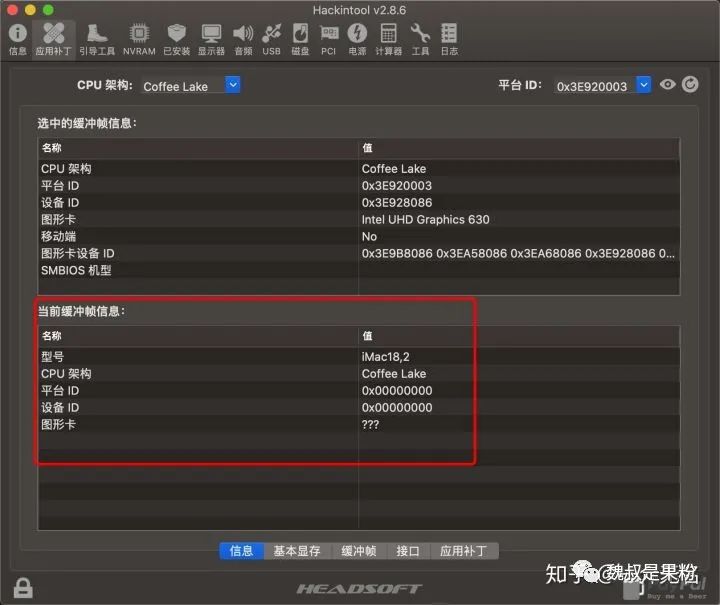Screen dimensions: 720x605
Task: Open the PCI card icon
Action: click(x=329, y=39)
